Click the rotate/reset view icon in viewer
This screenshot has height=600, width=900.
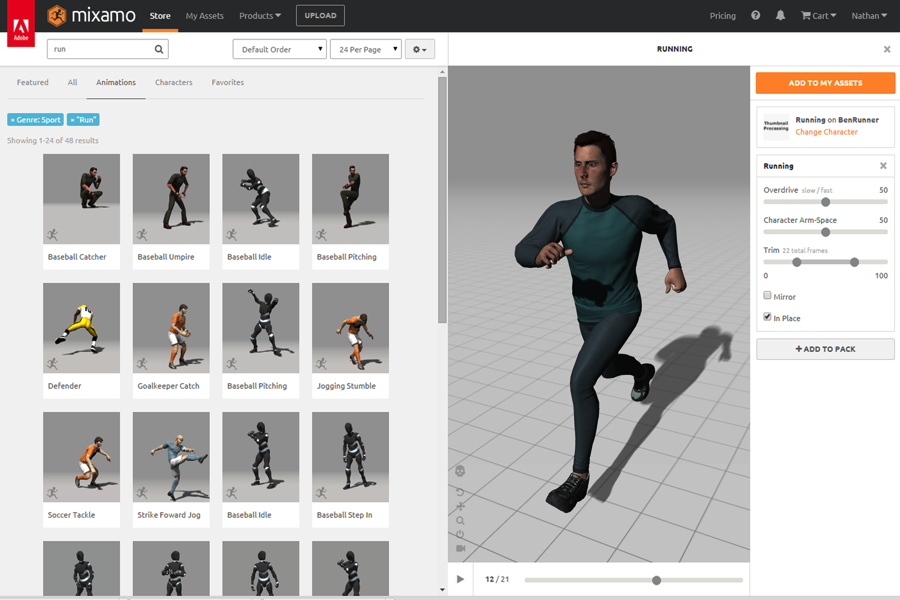[x=460, y=492]
